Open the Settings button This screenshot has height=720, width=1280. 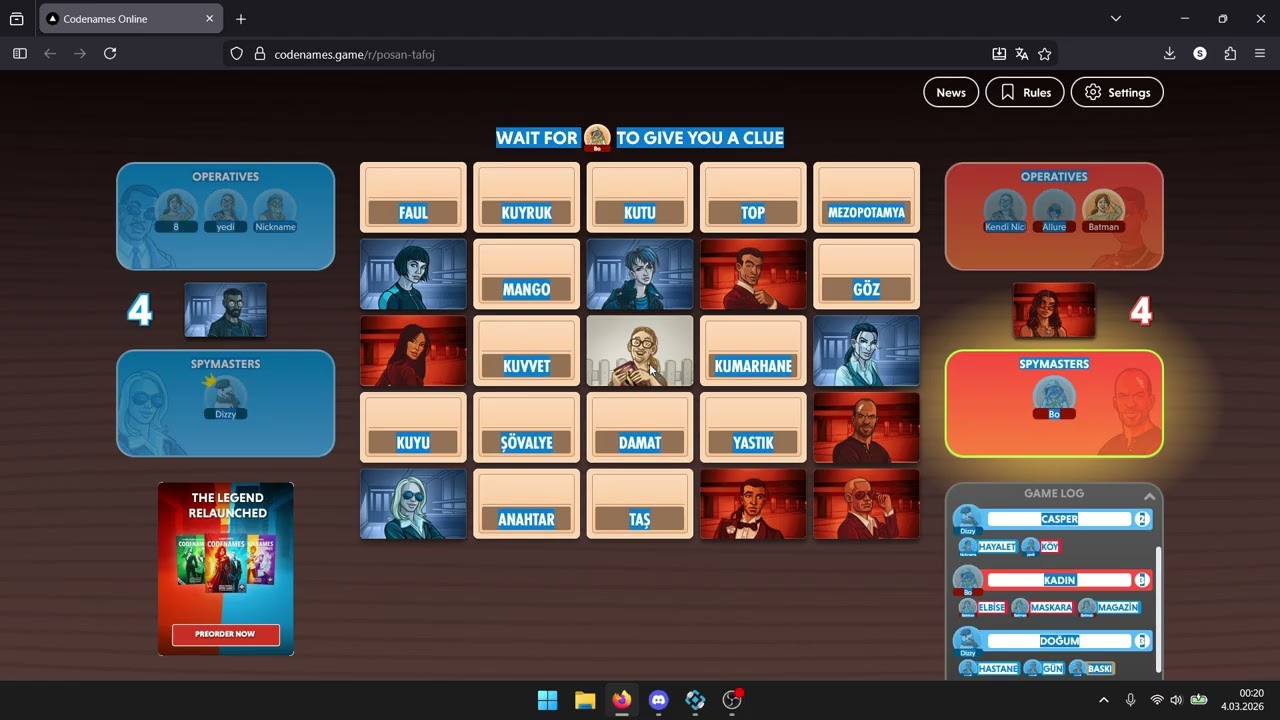tap(1117, 92)
